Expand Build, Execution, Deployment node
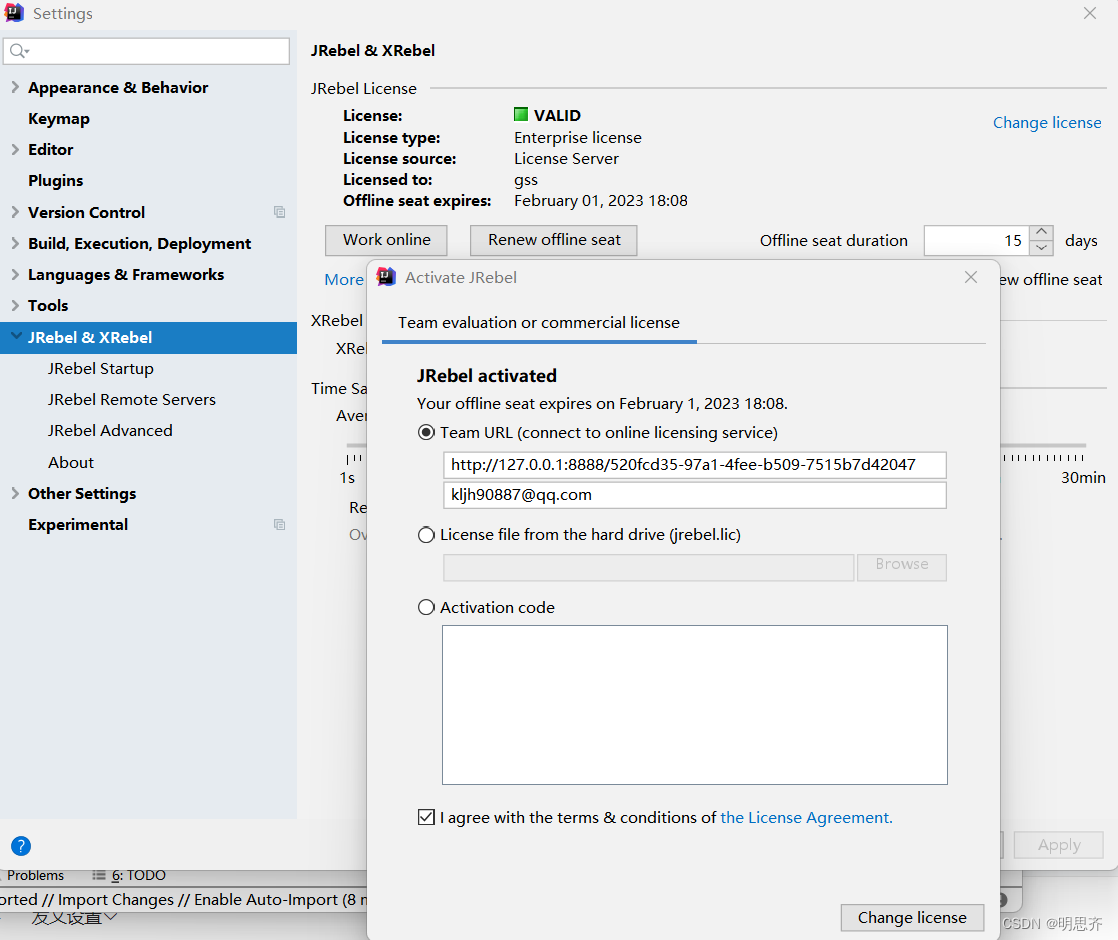The image size is (1118, 940). [15, 243]
